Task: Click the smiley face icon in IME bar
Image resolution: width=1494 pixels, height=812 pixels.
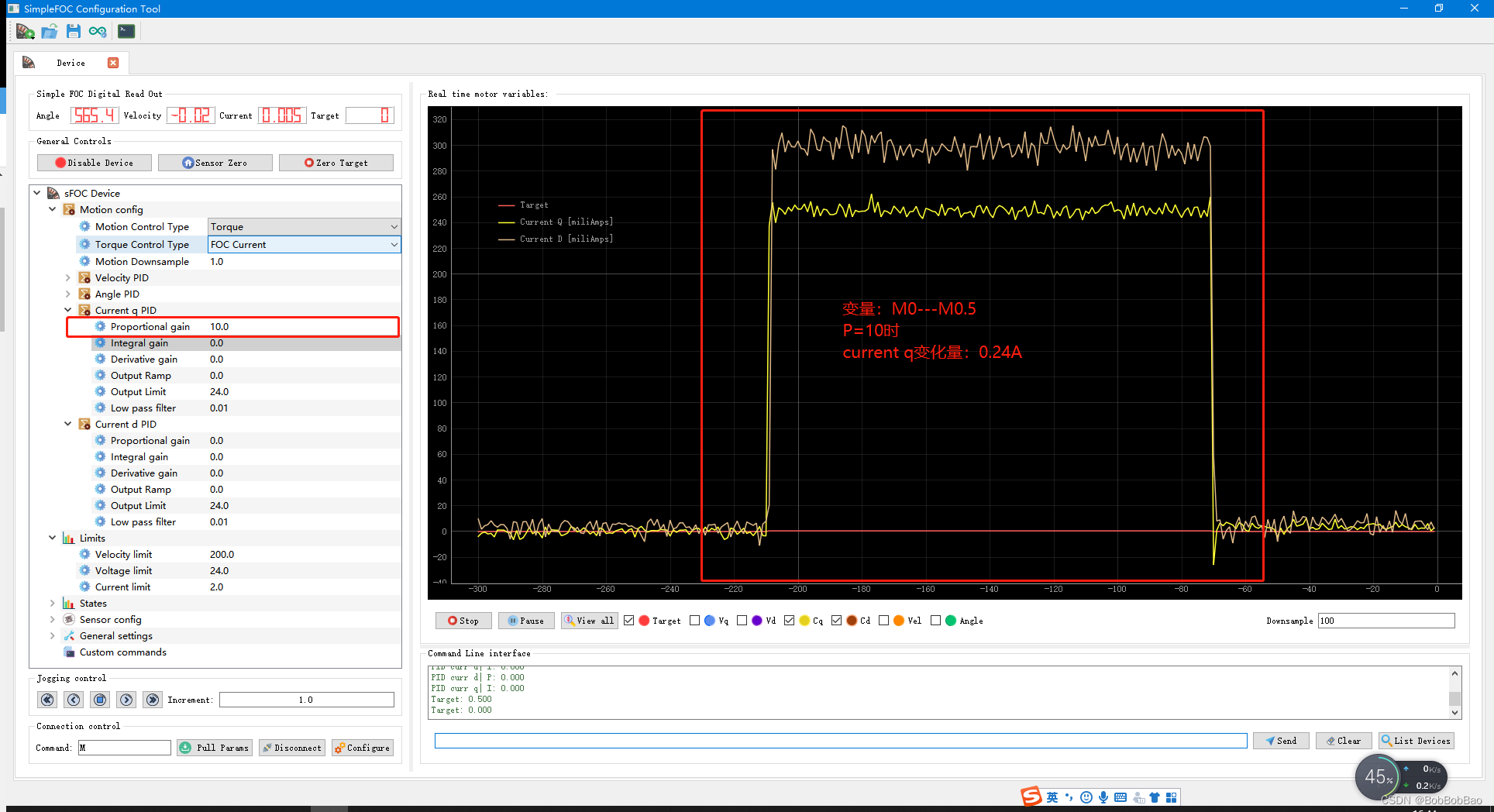Action: coord(1086,797)
